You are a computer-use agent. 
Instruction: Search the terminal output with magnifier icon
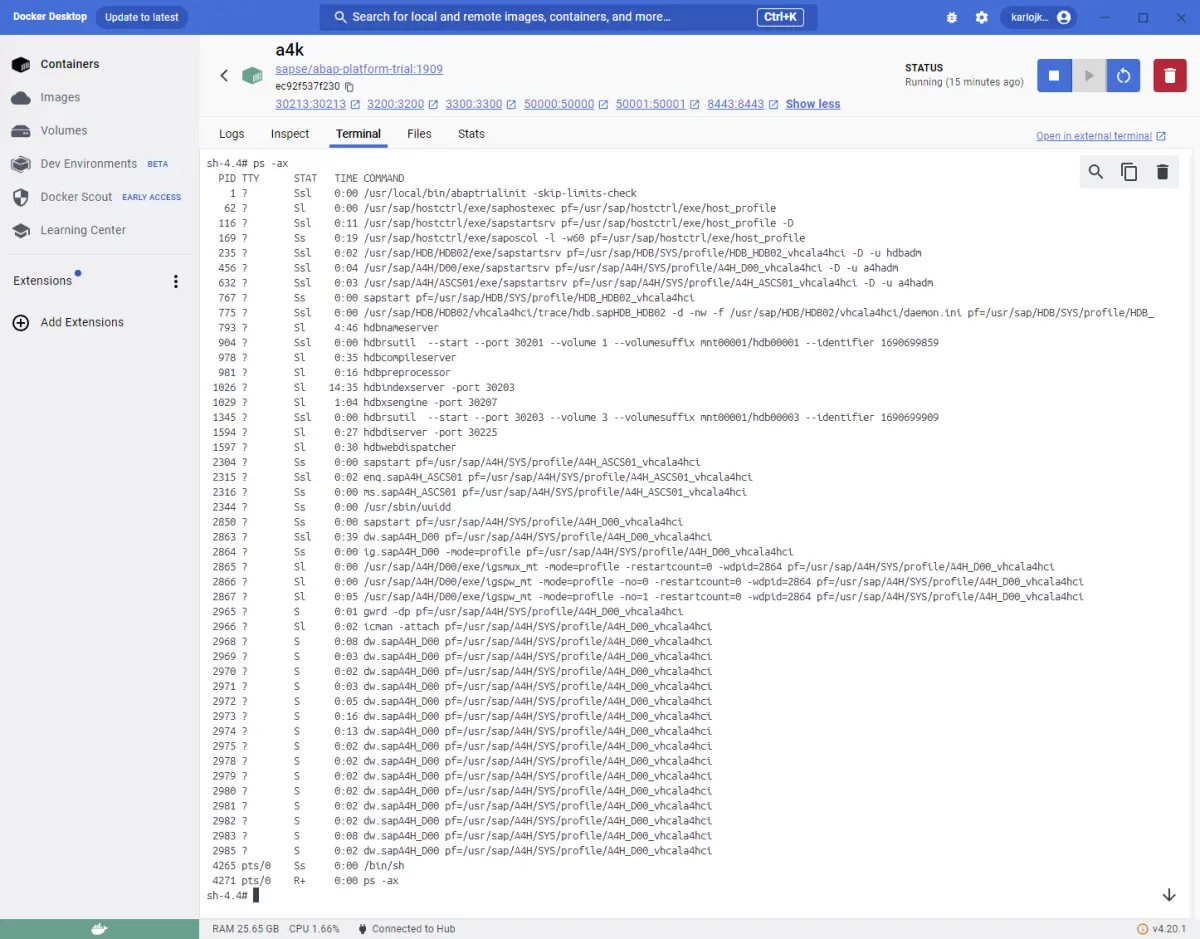[1096, 172]
